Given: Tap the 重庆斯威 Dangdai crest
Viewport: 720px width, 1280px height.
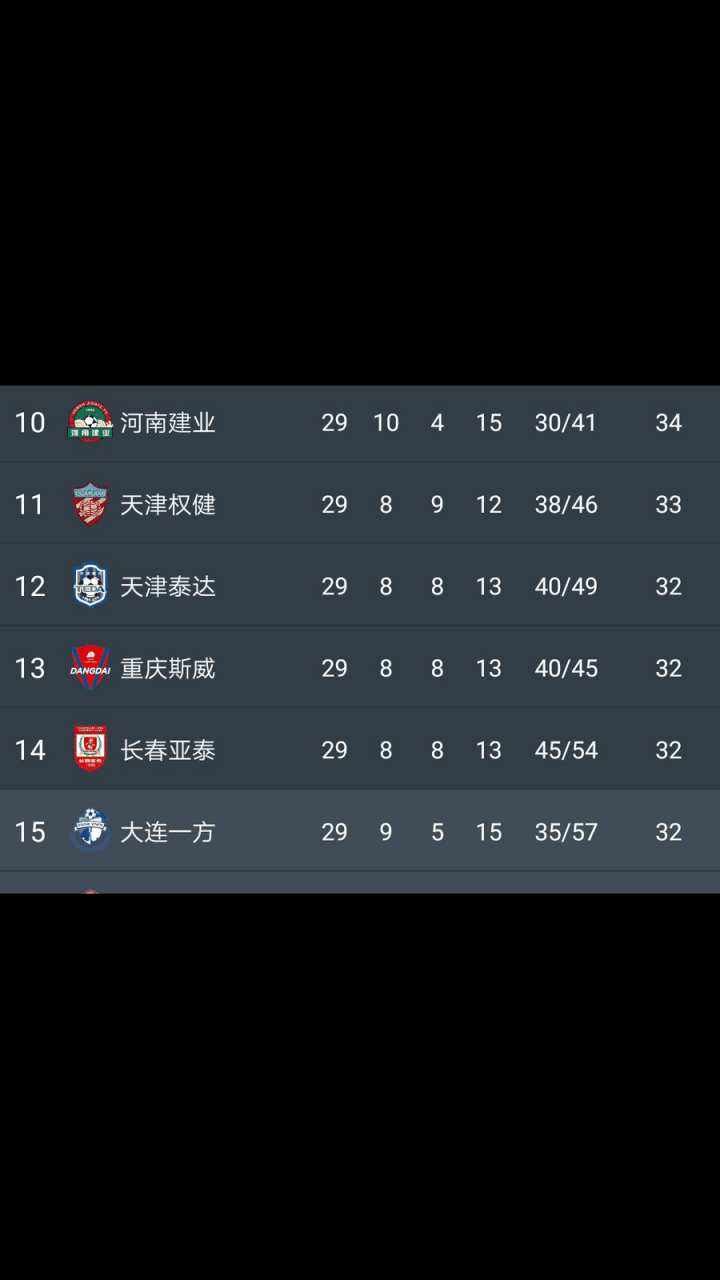Looking at the screenshot, I should [x=90, y=668].
